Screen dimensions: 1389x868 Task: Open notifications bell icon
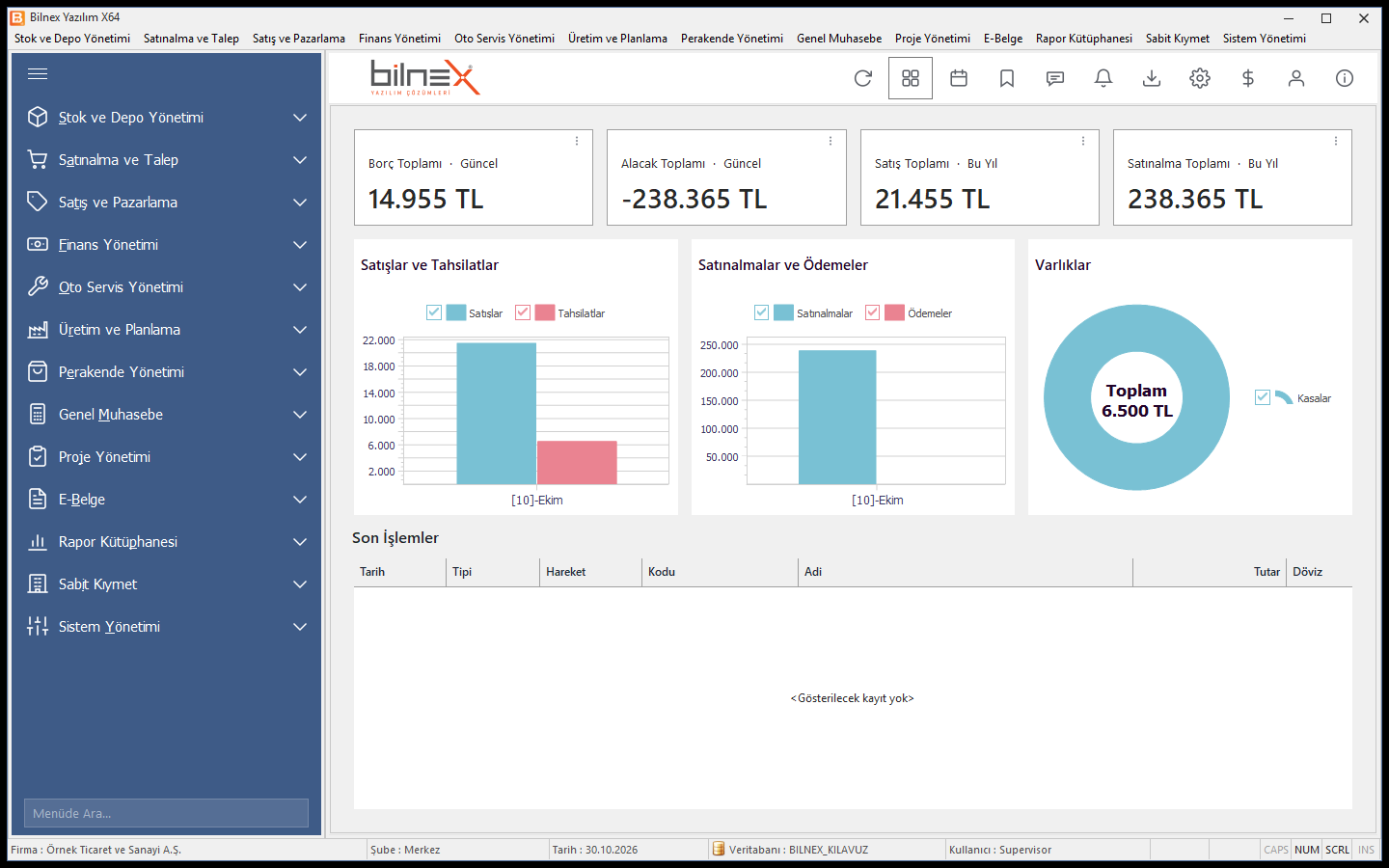click(1103, 78)
